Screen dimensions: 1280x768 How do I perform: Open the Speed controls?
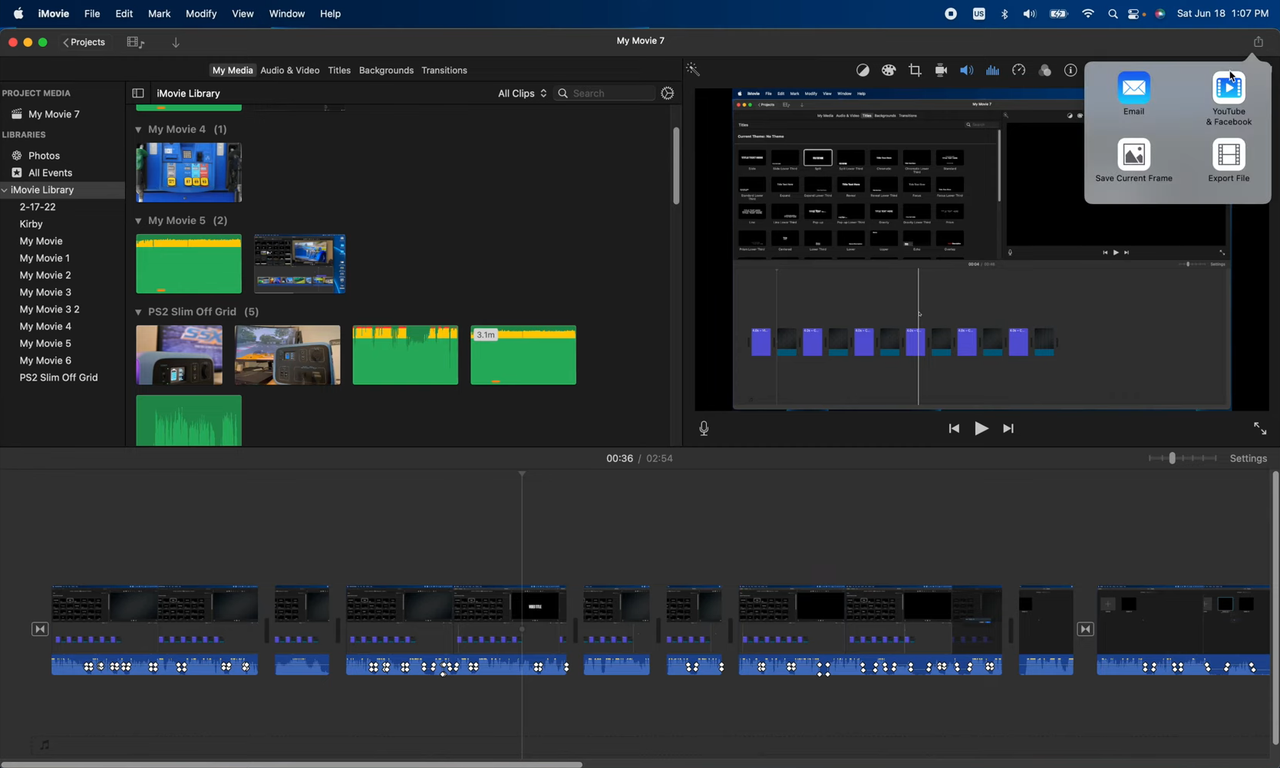[1018, 70]
